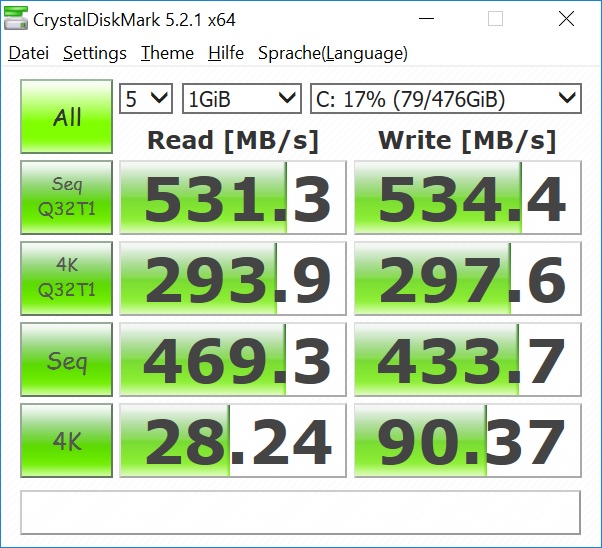Click the Read [MB/s] column header
602x548 pixels.
pyautogui.click(x=233, y=141)
